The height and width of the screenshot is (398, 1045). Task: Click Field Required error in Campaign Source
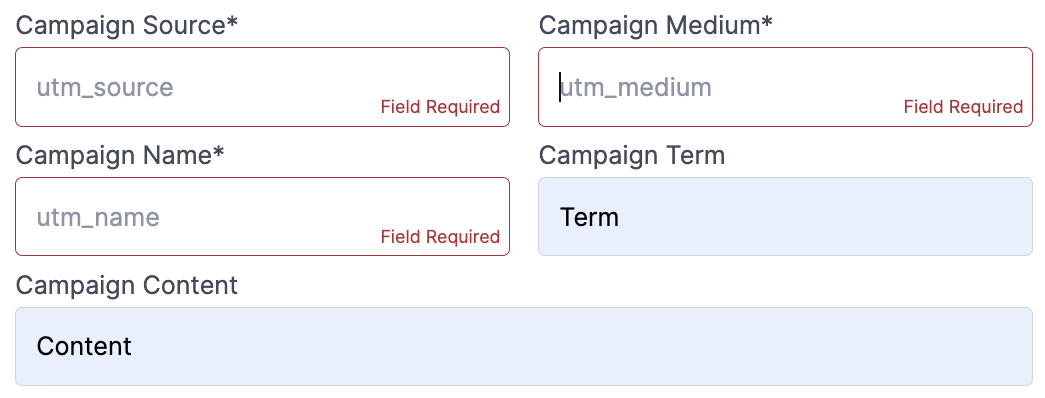coord(441,107)
